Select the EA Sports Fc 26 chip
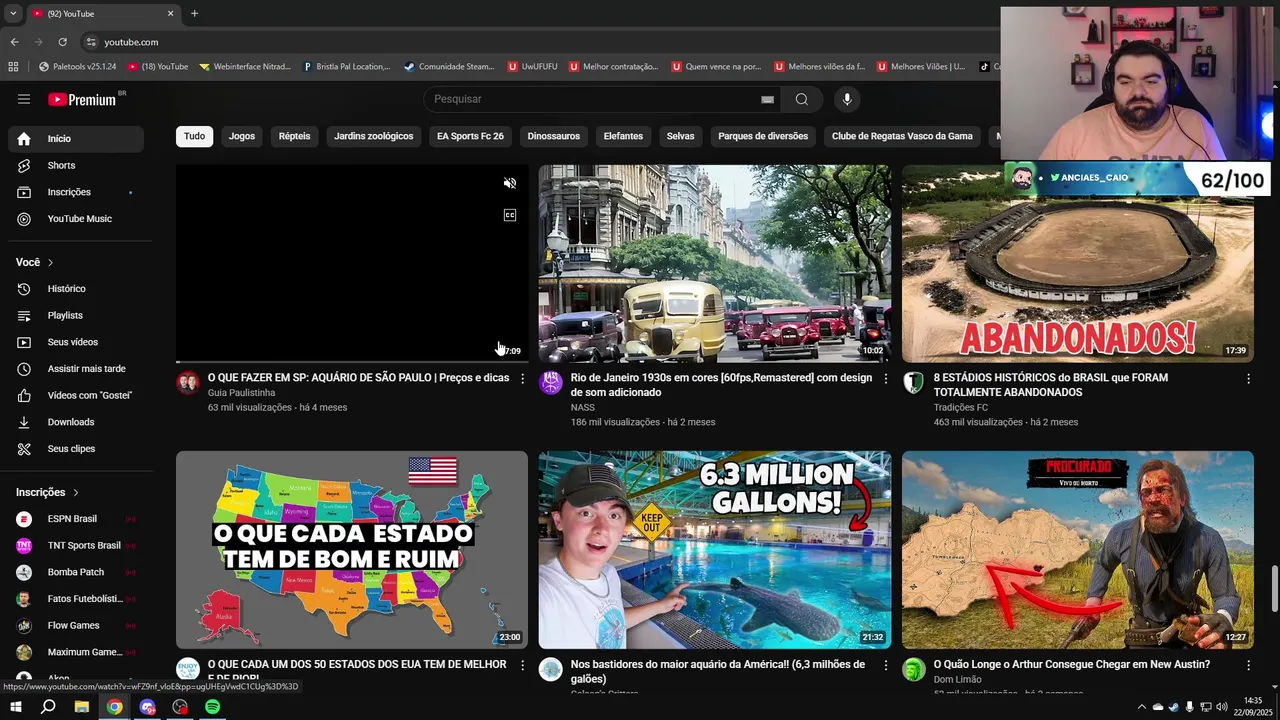1280x720 pixels. pos(470,136)
